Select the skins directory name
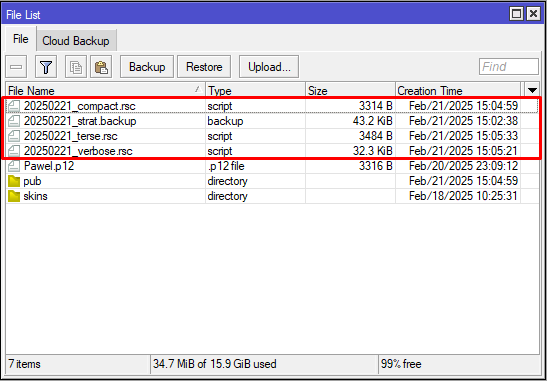 [36, 196]
